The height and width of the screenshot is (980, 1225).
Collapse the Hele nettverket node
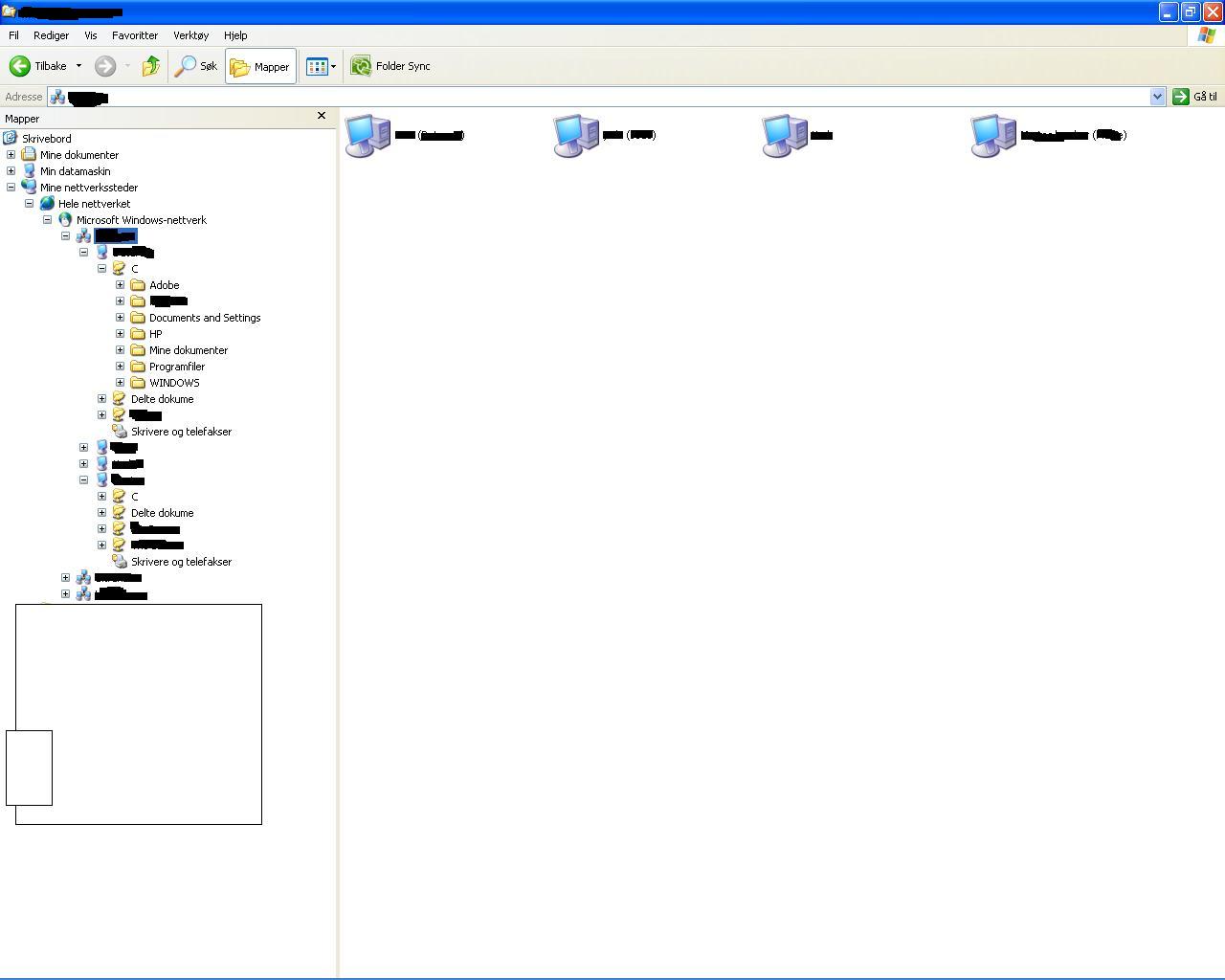29,204
